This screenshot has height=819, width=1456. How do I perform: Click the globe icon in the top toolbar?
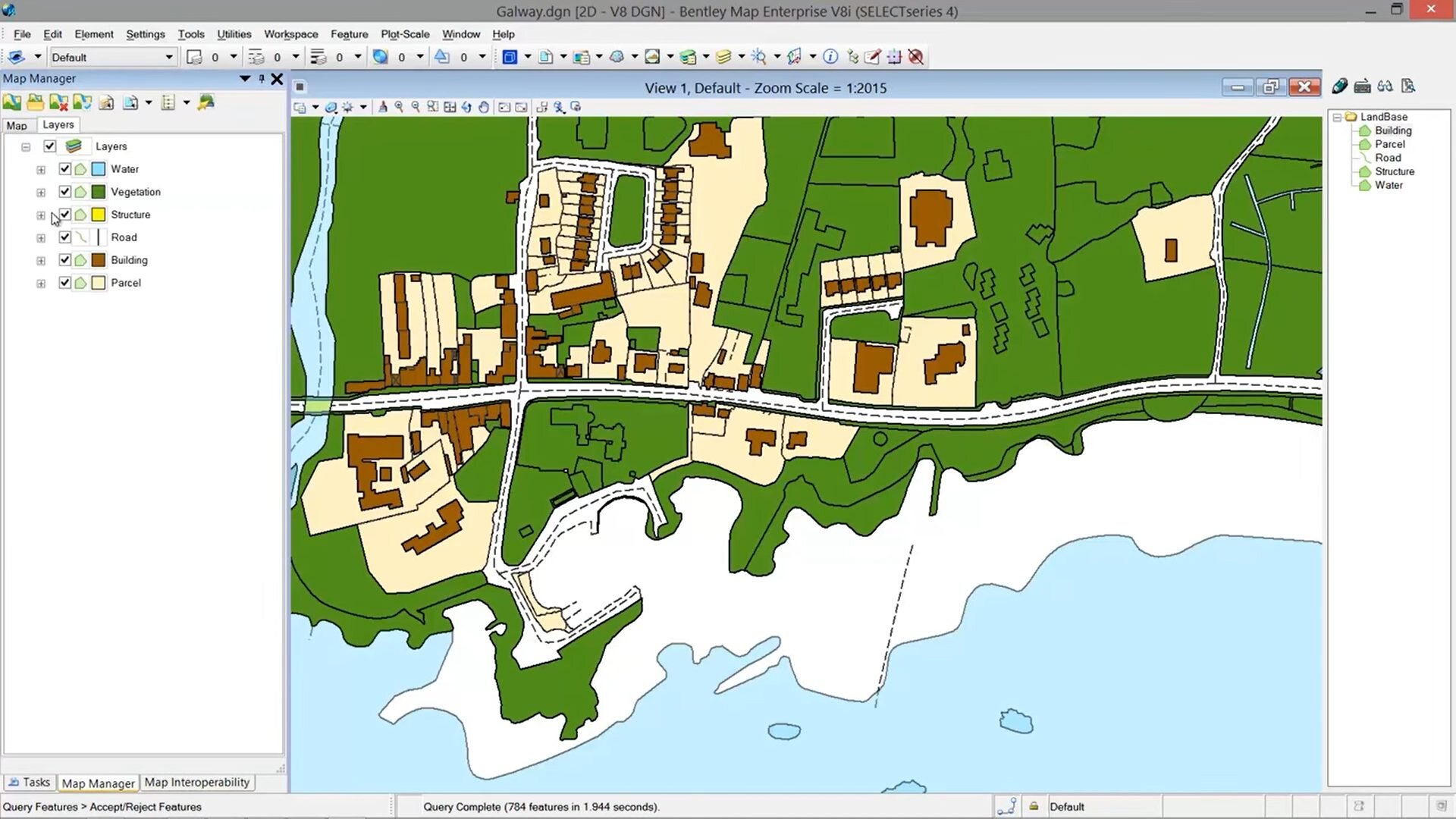(x=381, y=57)
